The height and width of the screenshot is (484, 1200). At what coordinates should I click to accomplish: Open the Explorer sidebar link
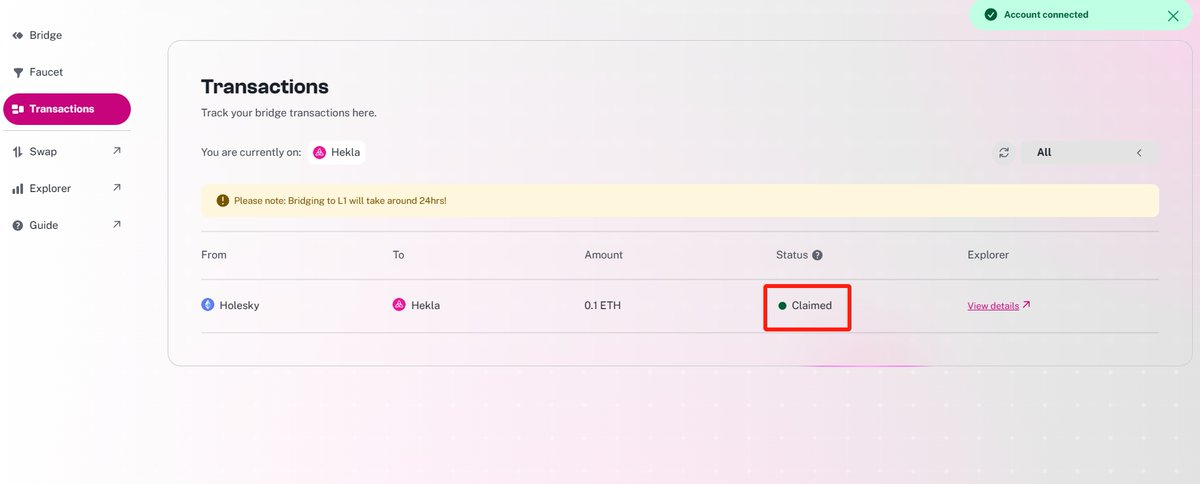(50, 188)
